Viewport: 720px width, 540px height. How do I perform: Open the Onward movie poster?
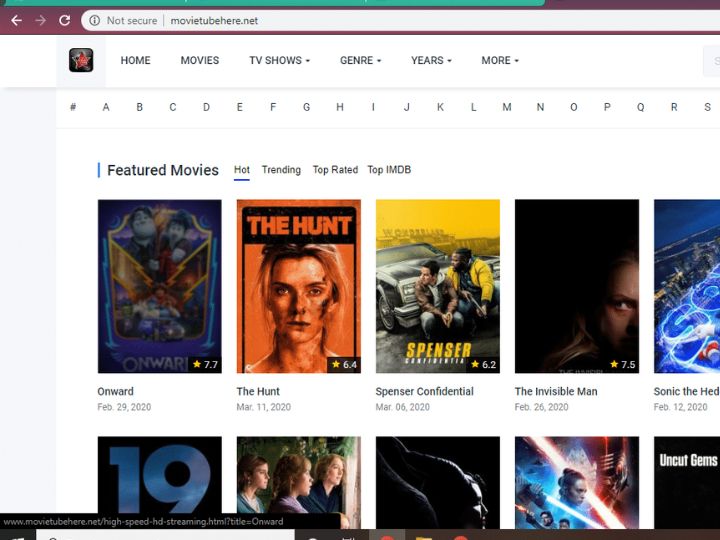tap(160, 286)
